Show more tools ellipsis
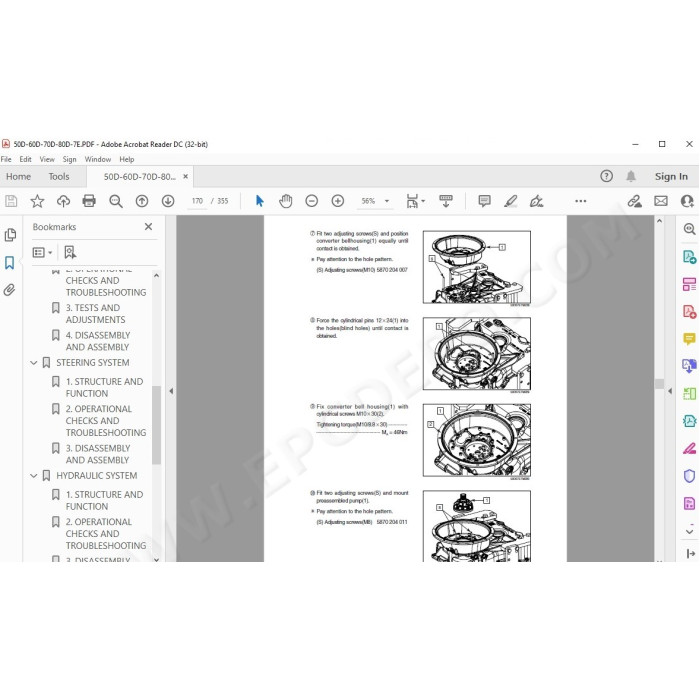This screenshot has height=700, width=700. click(x=580, y=201)
